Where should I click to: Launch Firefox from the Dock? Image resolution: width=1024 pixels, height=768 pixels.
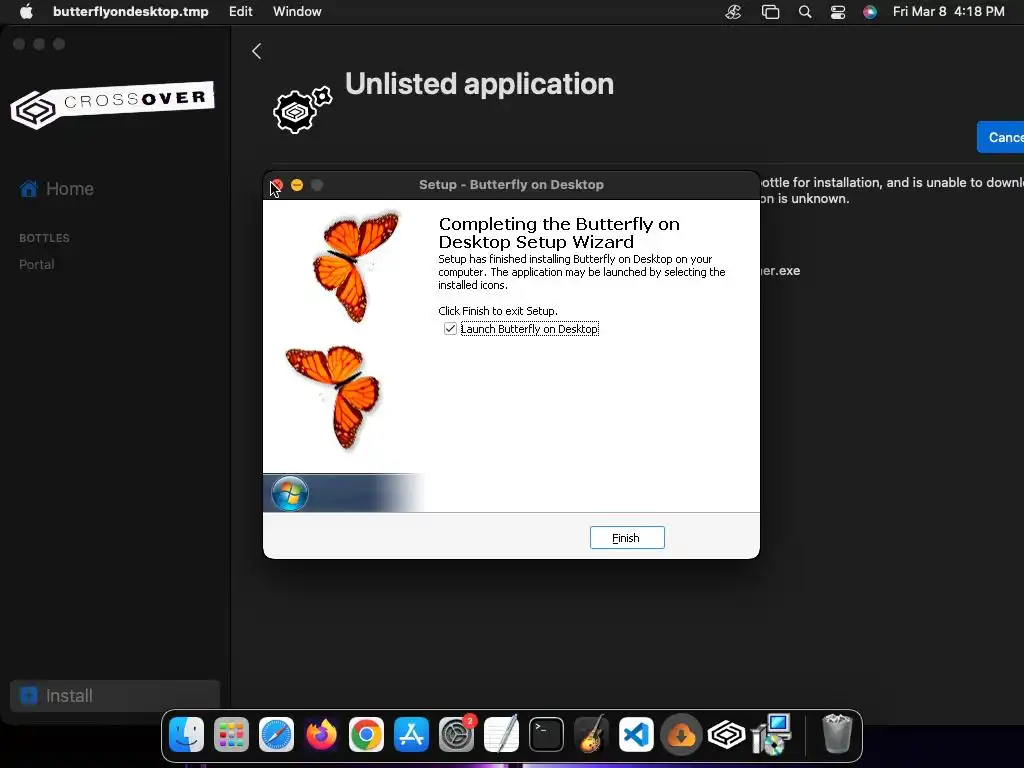321,735
